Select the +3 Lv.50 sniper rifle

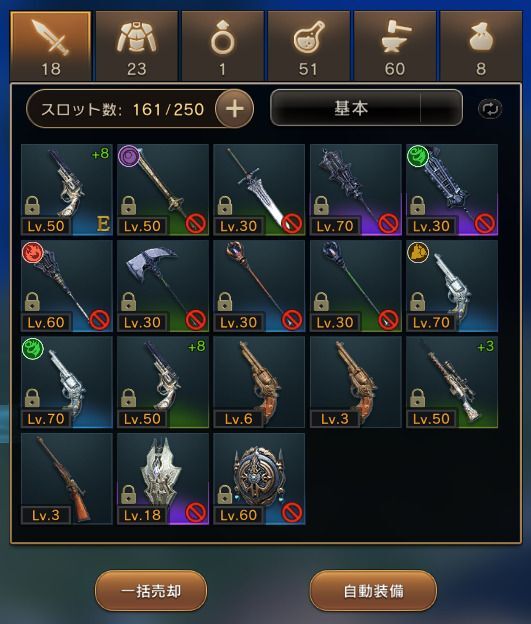click(x=452, y=382)
